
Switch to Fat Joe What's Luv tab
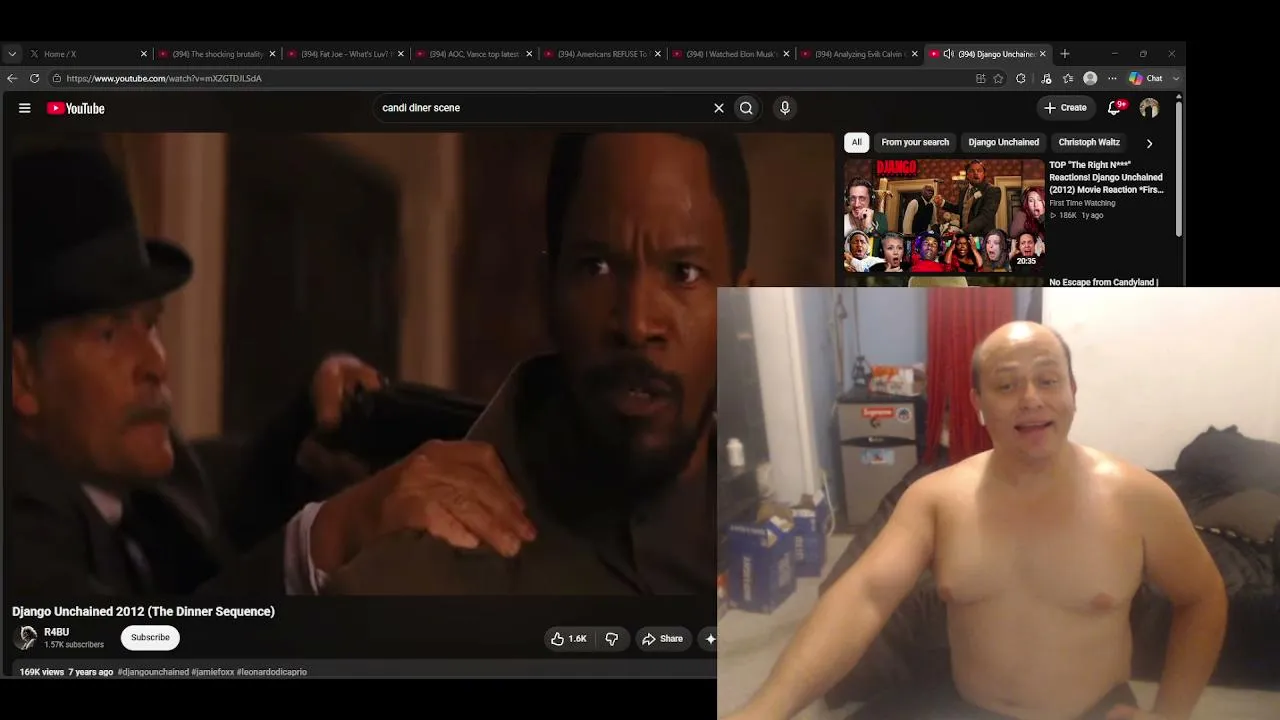(x=346, y=54)
